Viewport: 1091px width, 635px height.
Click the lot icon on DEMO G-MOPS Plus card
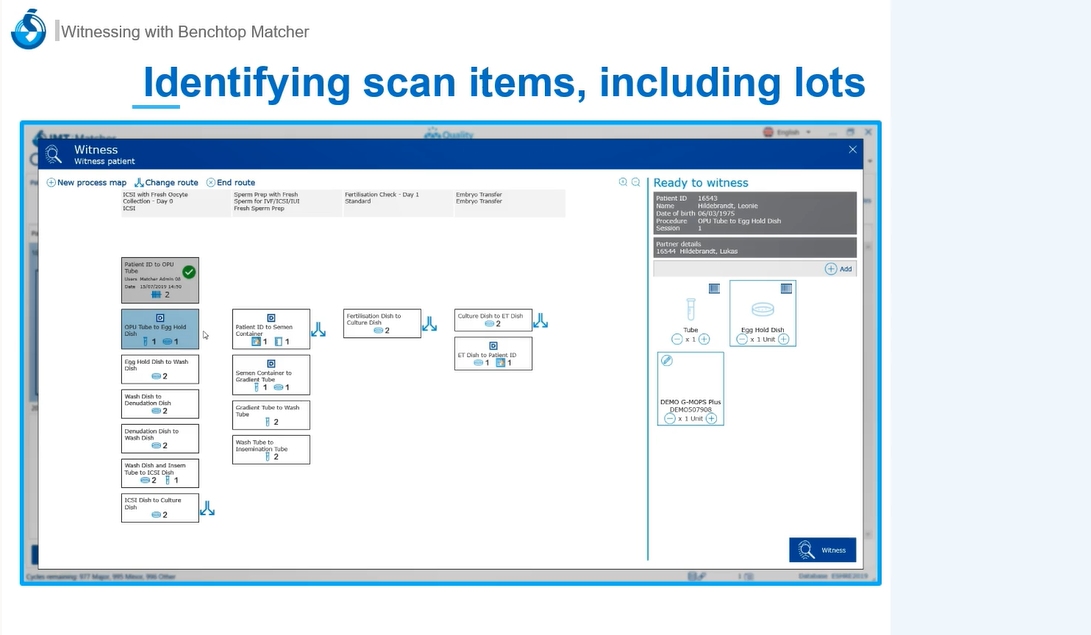coord(667,360)
